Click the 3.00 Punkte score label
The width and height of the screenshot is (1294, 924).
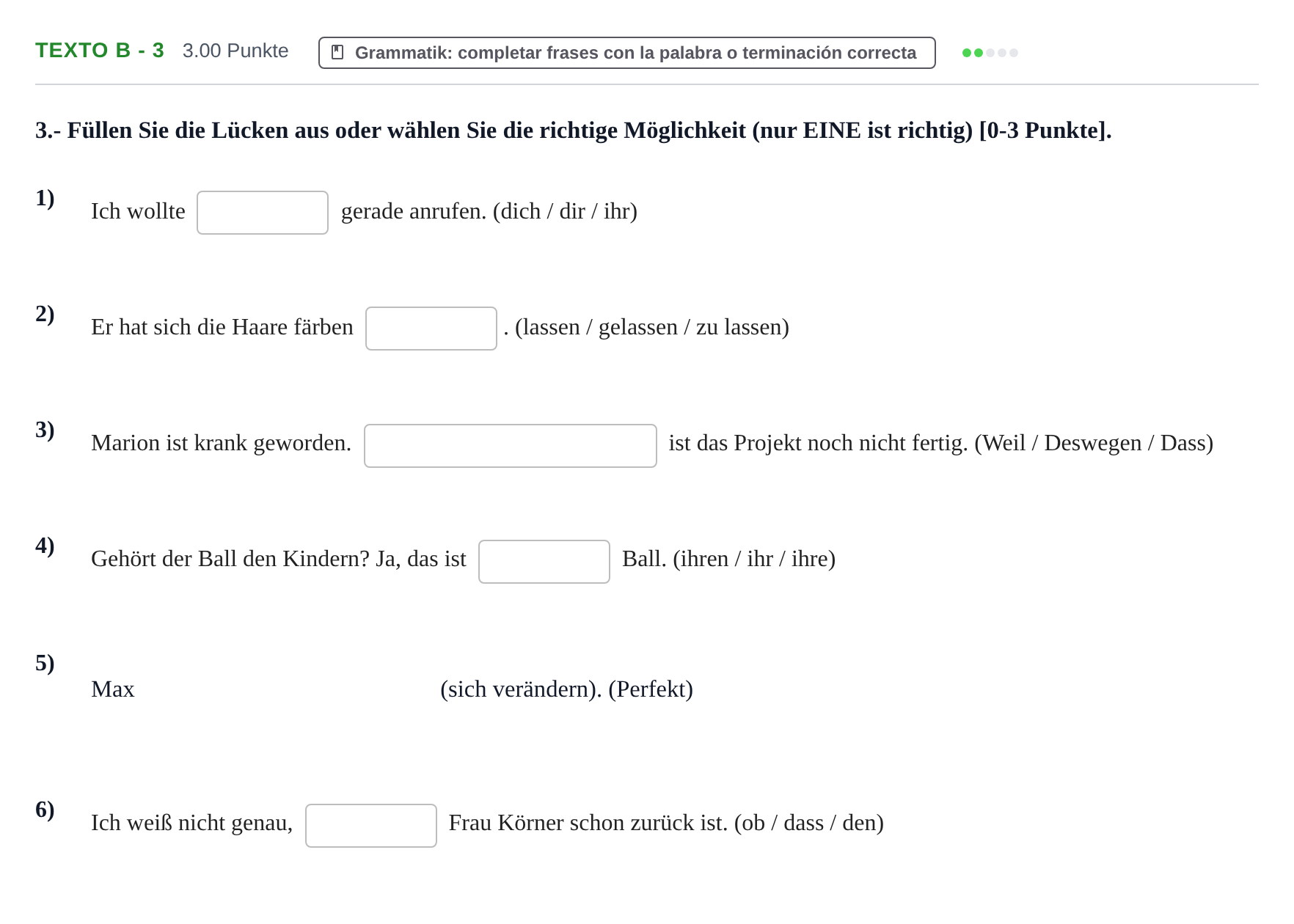click(x=235, y=51)
